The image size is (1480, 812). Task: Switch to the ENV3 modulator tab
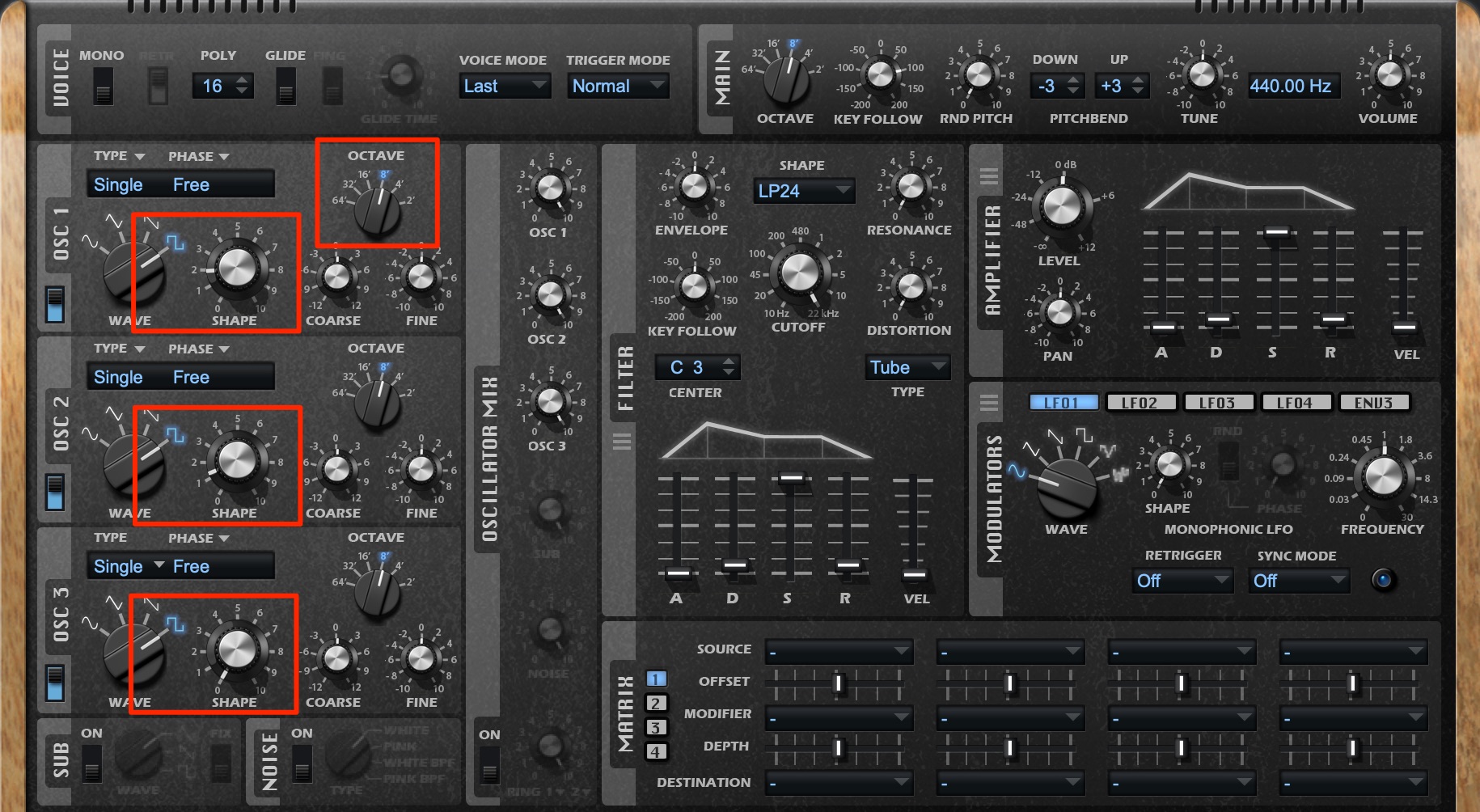point(1373,403)
